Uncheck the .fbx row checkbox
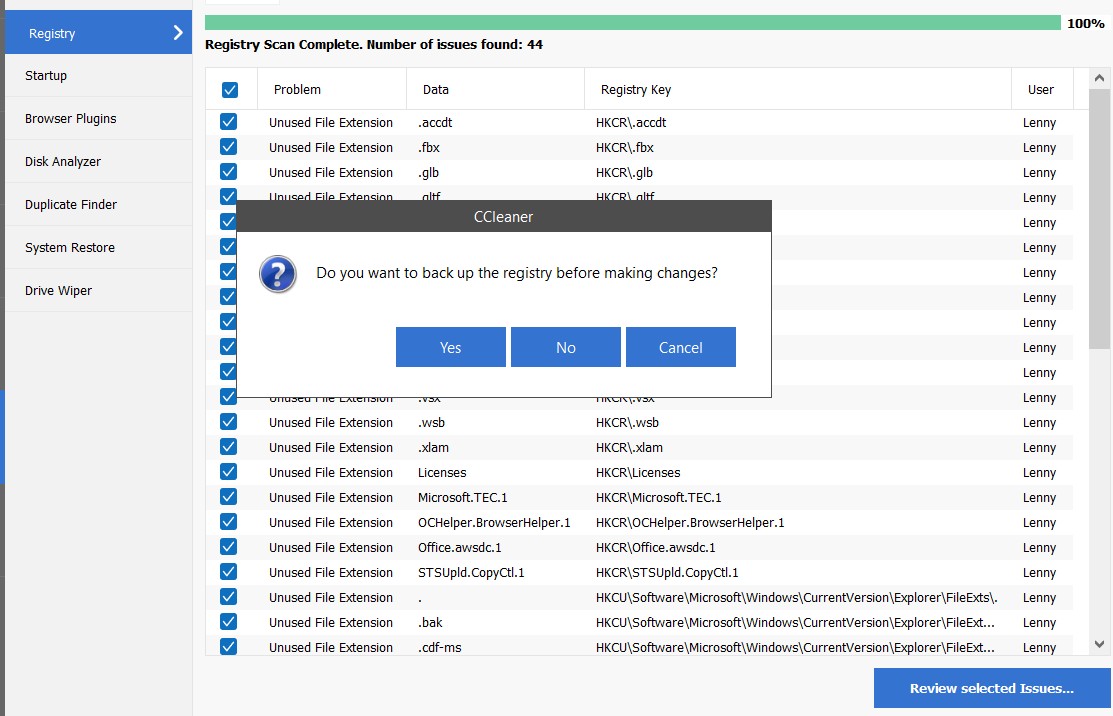Viewport: 1113px width, 716px height. (x=229, y=147)
